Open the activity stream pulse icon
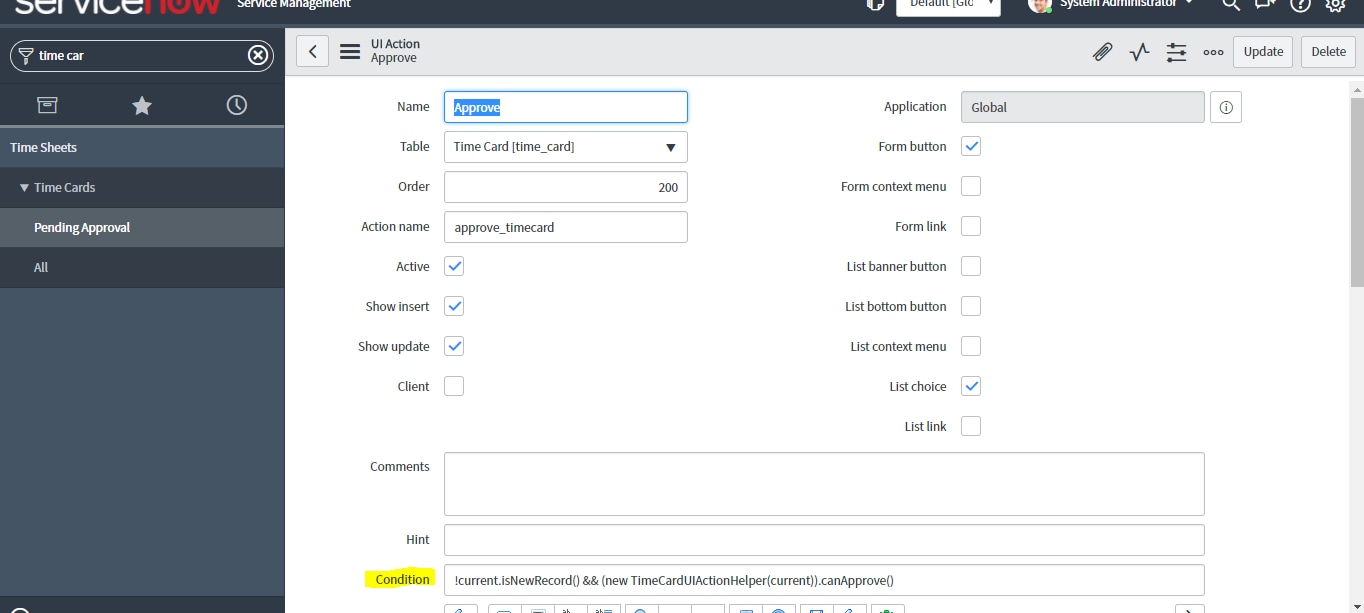 1139,52
